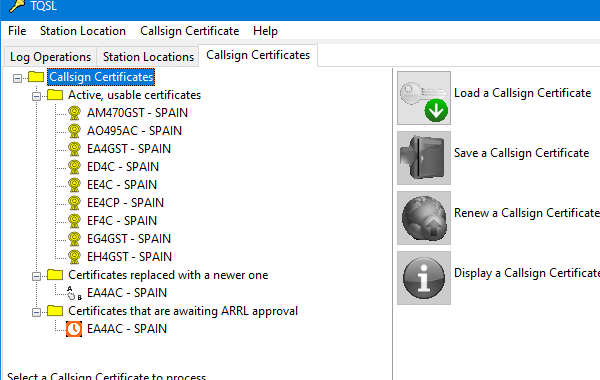The image size is (600, 380).
Task: Click the awaiting ARRL approval folder icon
Action: pyautogui.click(x=55, y=311)
